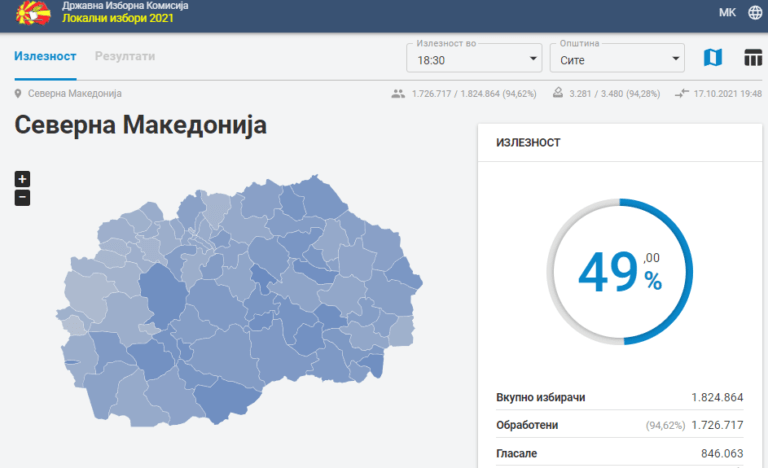This screenshot has height=468, width=768.
Task: Zoom in on the map
Action: coord(22,179)
